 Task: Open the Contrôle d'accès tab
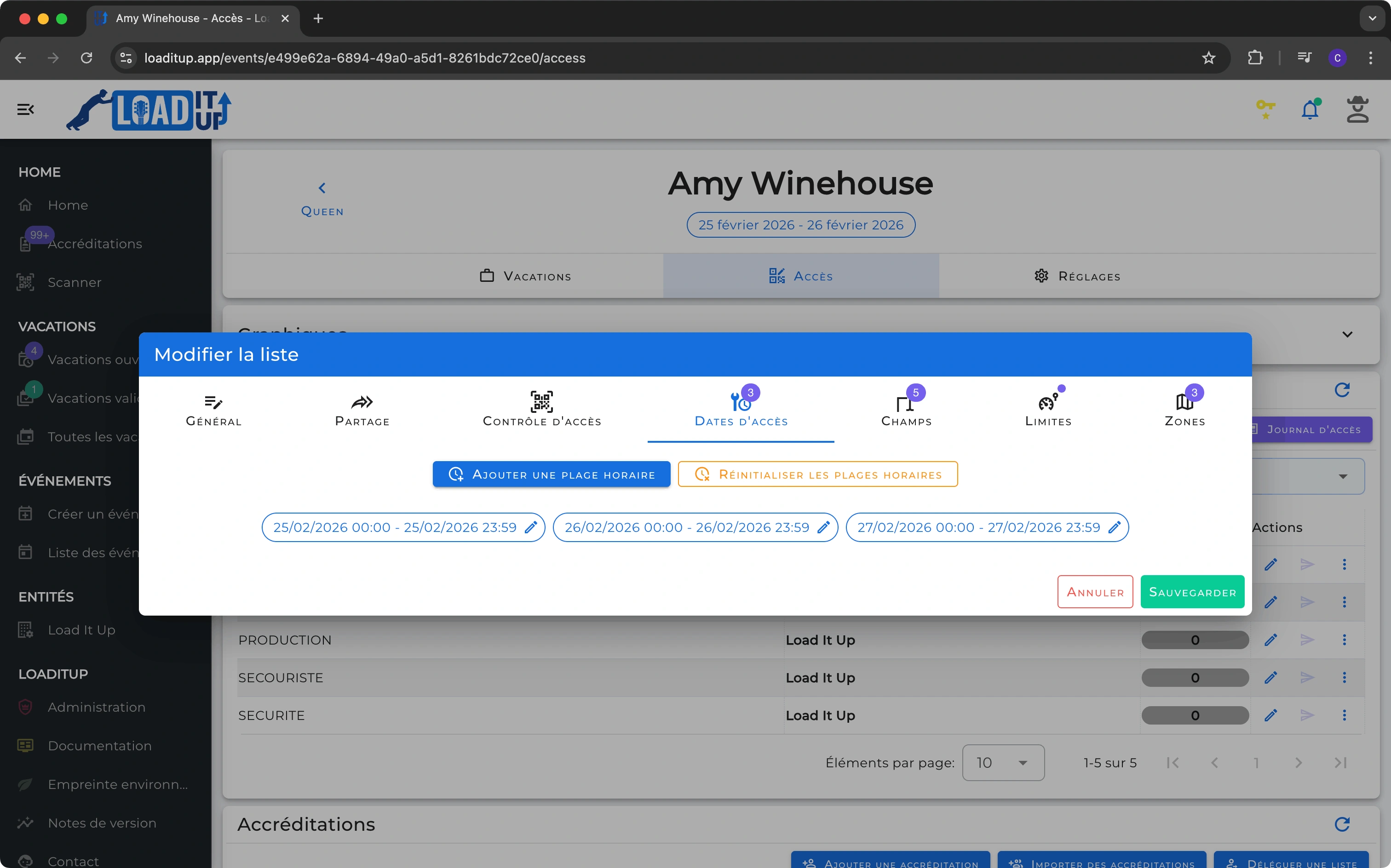[x=541, y=409]
